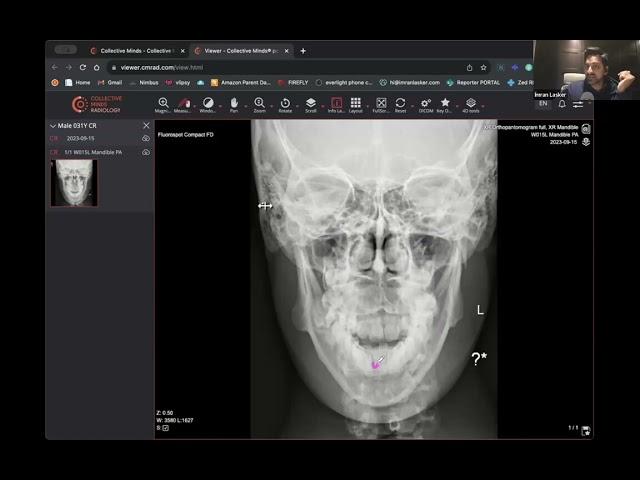Close the Viewer - Collective Minds tab
Screen dimensions: 640x480
tap(287, 51)
